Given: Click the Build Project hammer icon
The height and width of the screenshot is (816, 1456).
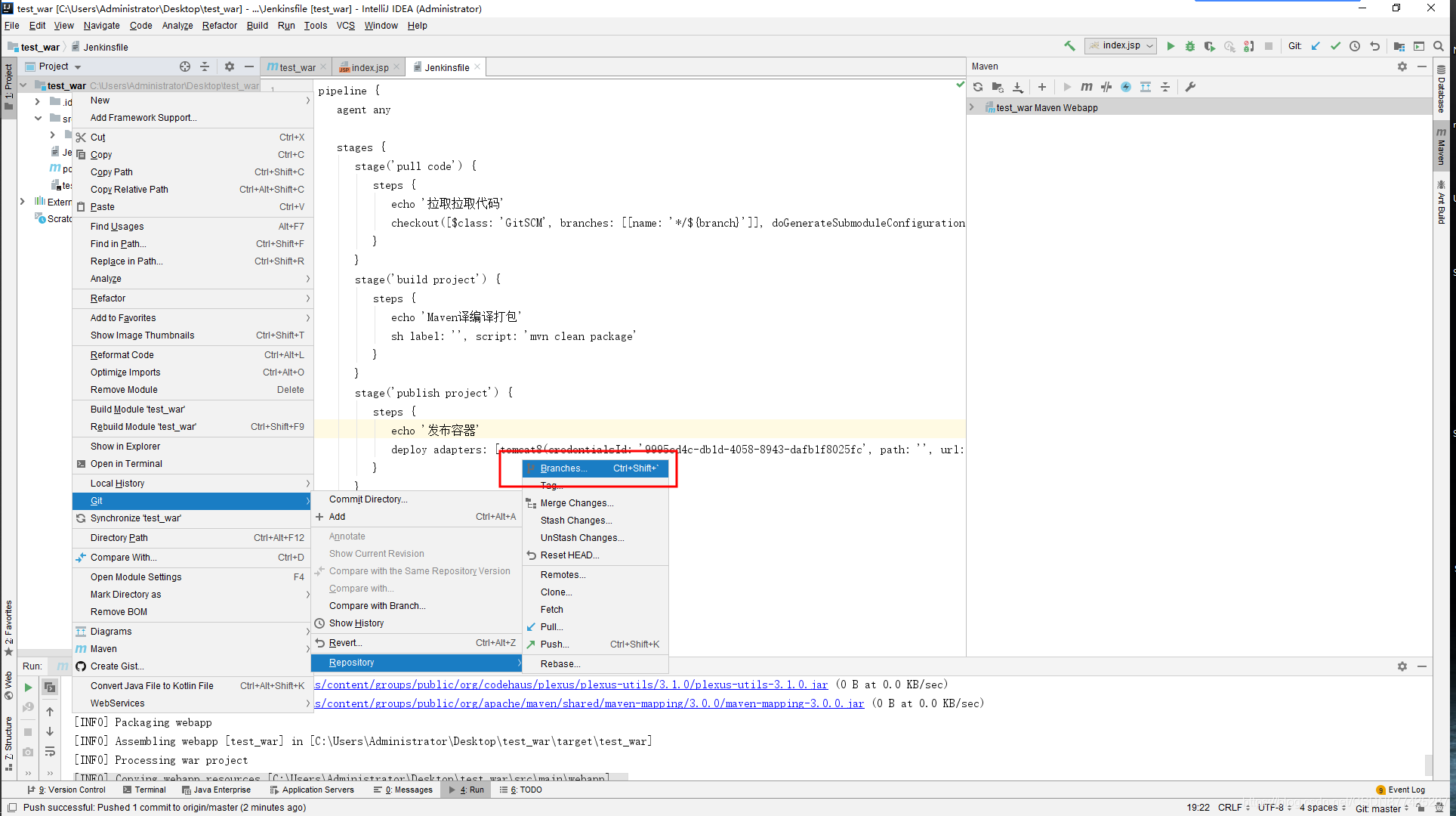Looking at the screenshot, I should pyautogui.click(x=1069, y=46).
